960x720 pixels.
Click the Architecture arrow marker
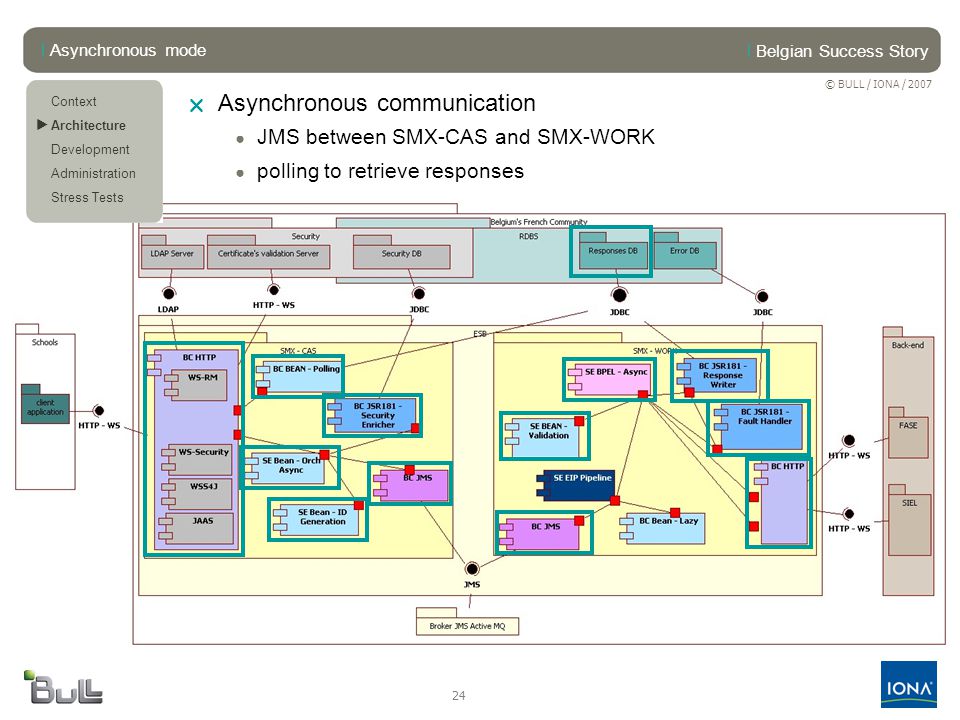point(42,124)
